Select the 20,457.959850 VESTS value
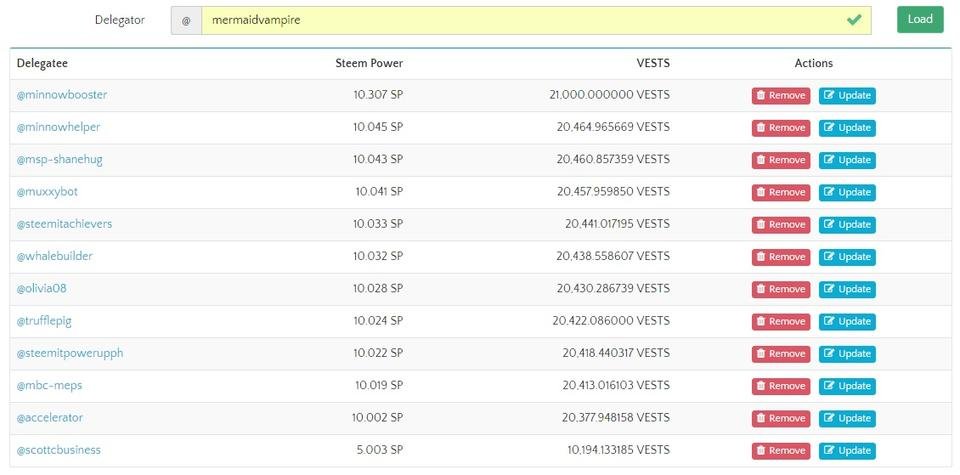Screen dimensions: 960x475 (613, 192)
